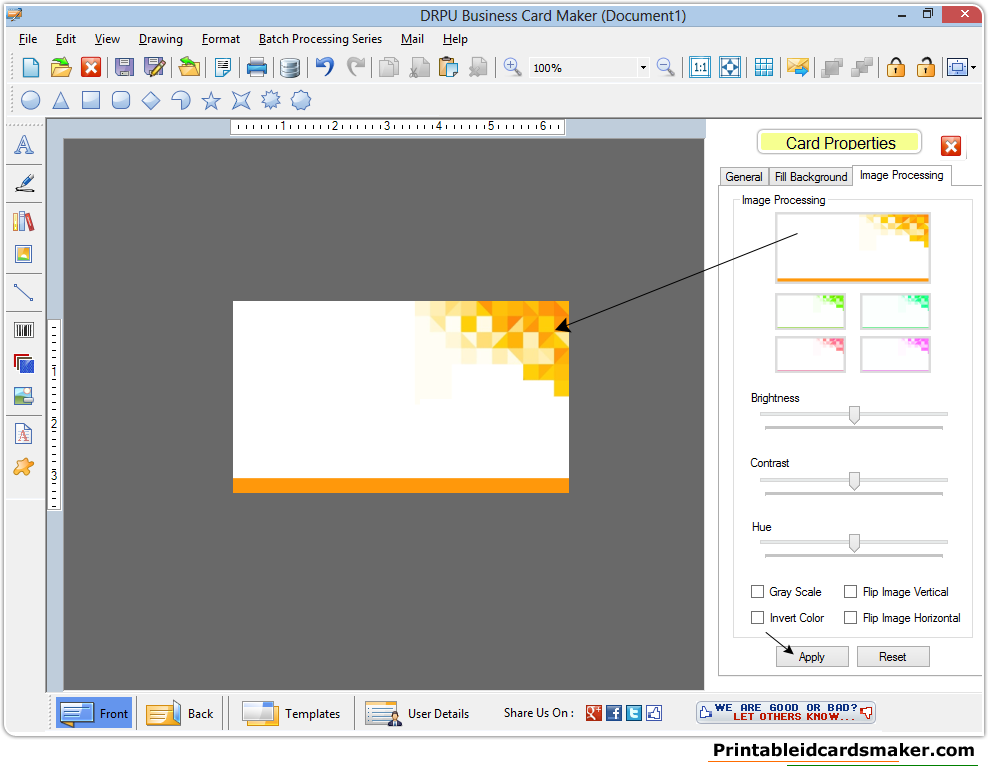Click the Contrast slider handle
The image size is (988, 766).
pyautogui.click(x=854, y=480)
